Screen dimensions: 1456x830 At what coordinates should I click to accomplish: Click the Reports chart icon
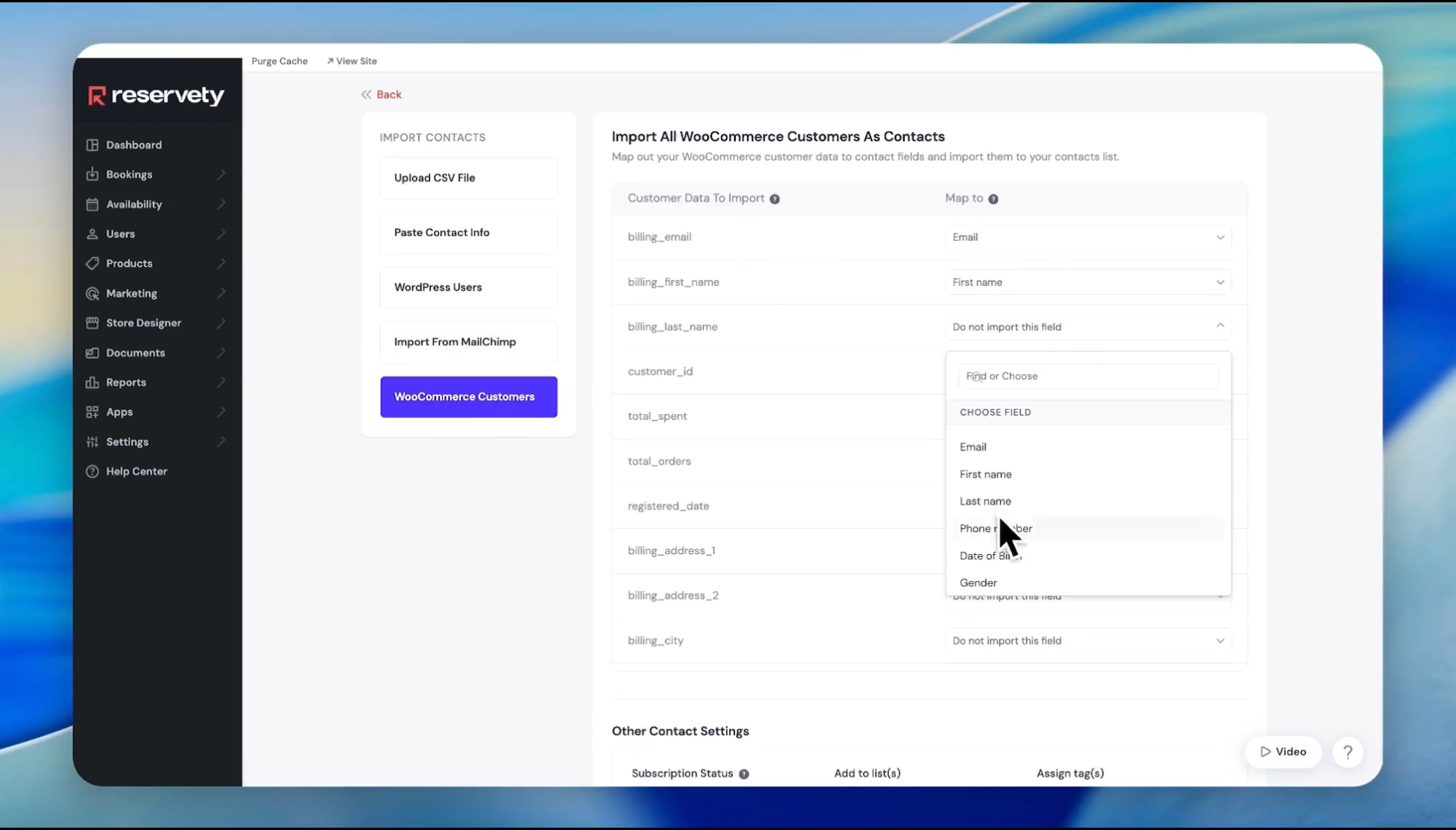92,382
